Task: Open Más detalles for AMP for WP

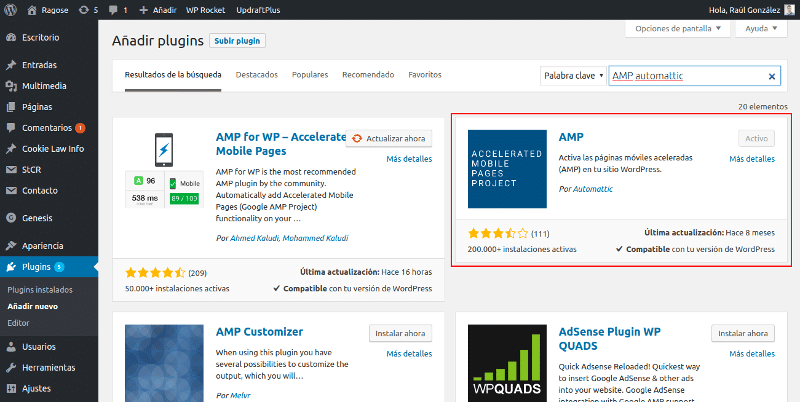Action: (x=409, y=159)
